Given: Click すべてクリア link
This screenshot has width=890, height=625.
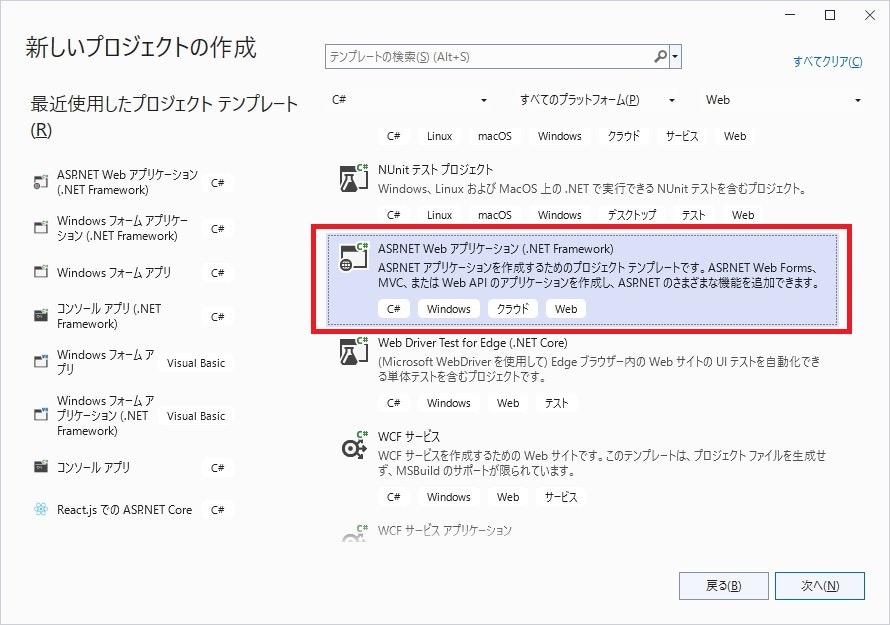Looking at the screenshot, I should coord(828,61).
